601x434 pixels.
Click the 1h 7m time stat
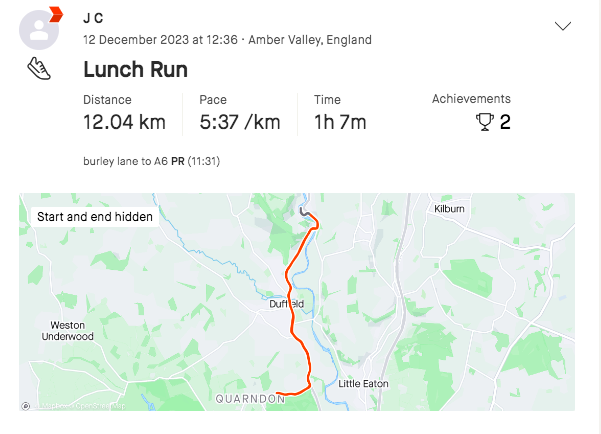click(x=340, y=122)
